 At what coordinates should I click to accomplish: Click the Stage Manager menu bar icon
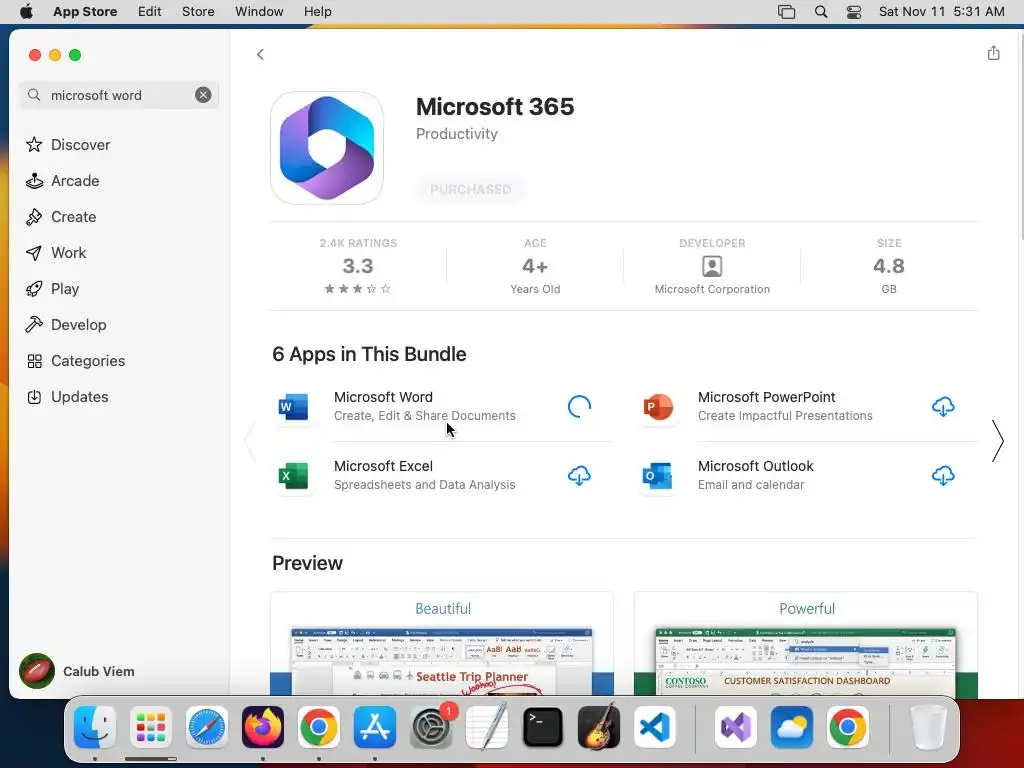tap(786, 12)
